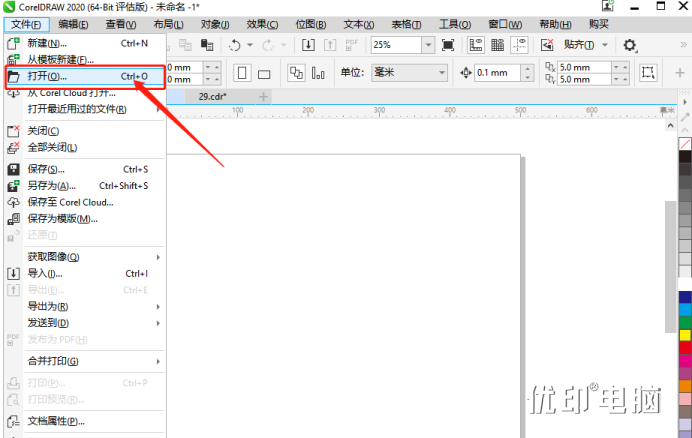Click the options gear icon
Screen dimensions: 692x438
click(x=630, y=45)
